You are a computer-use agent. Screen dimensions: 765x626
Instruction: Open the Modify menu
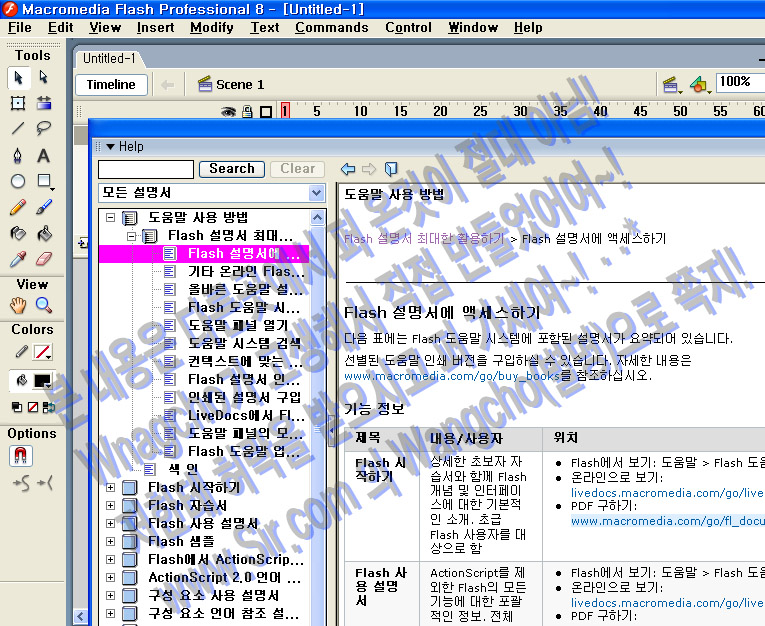pyautogui.click(x=211, y=27)
